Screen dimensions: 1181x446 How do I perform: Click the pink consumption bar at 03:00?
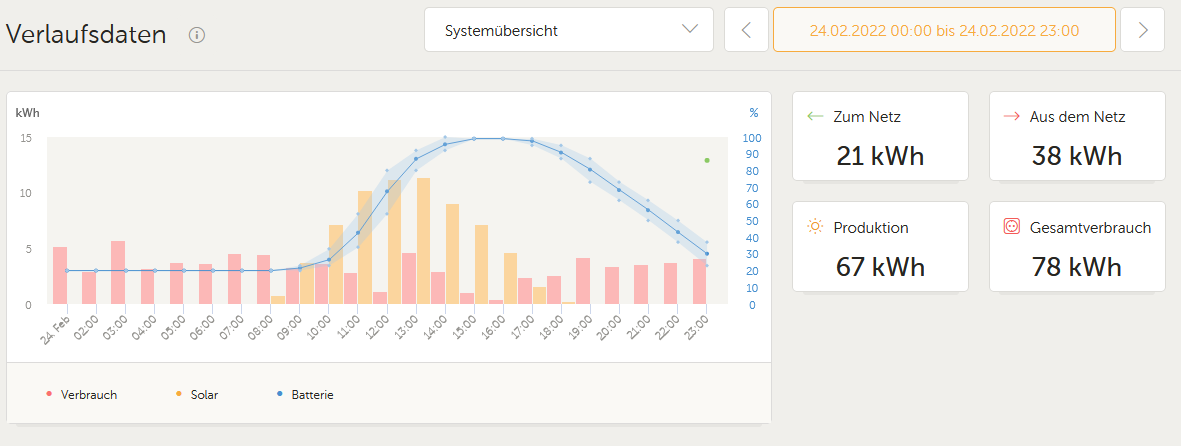click(x=118, y=272)
